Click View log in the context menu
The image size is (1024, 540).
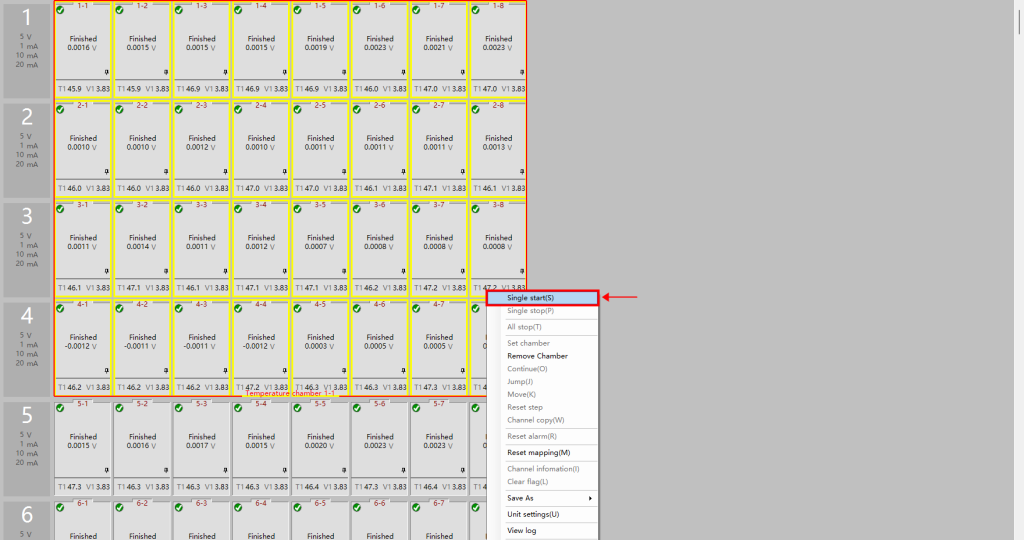521,530
